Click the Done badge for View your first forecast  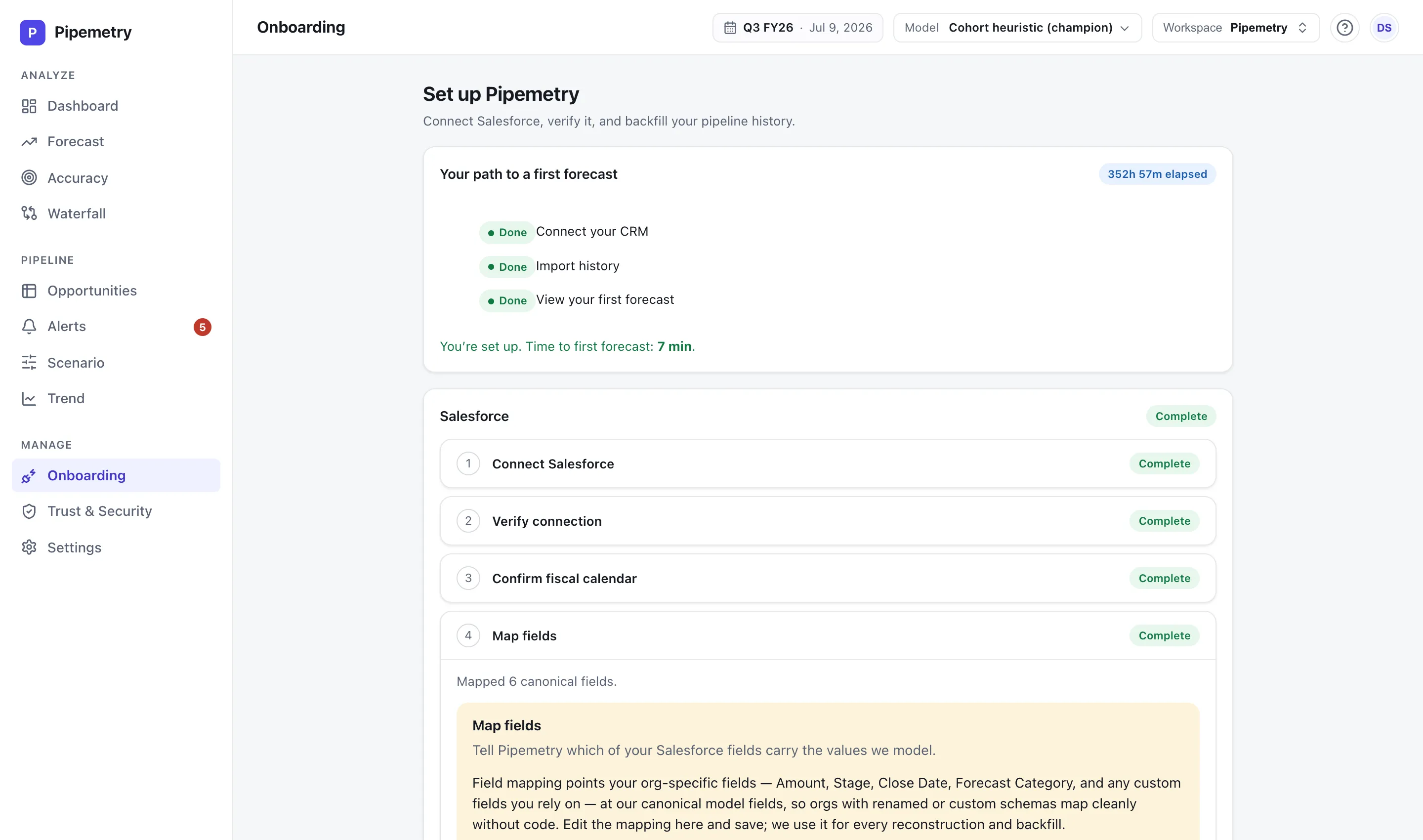coord(506,301)
